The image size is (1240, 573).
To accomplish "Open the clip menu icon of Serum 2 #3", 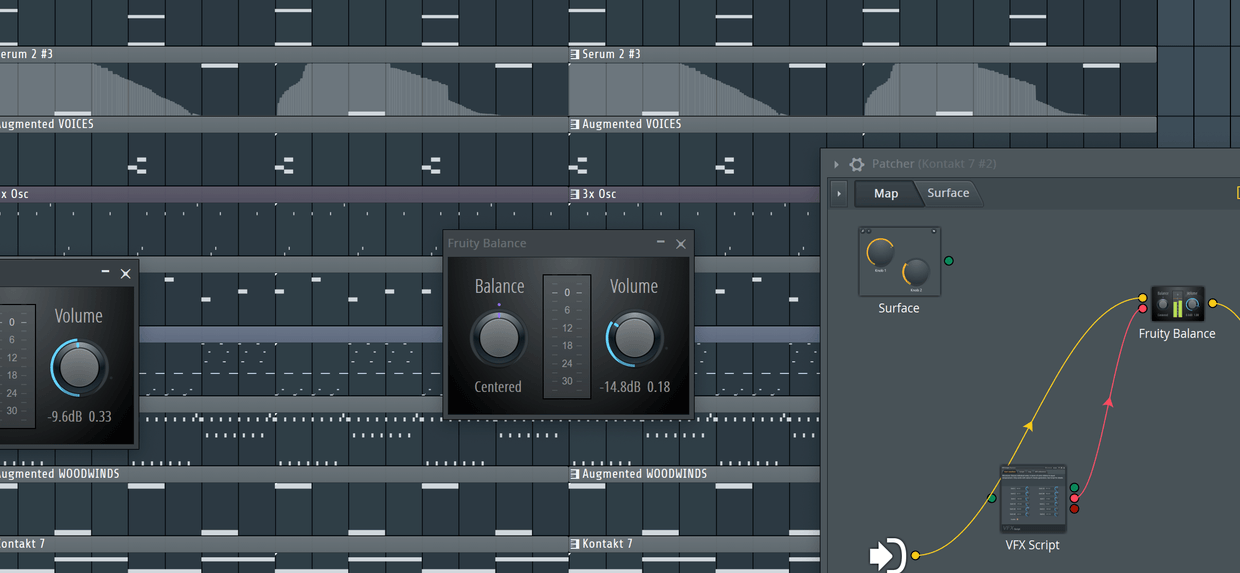I will [x=575, y=54].
